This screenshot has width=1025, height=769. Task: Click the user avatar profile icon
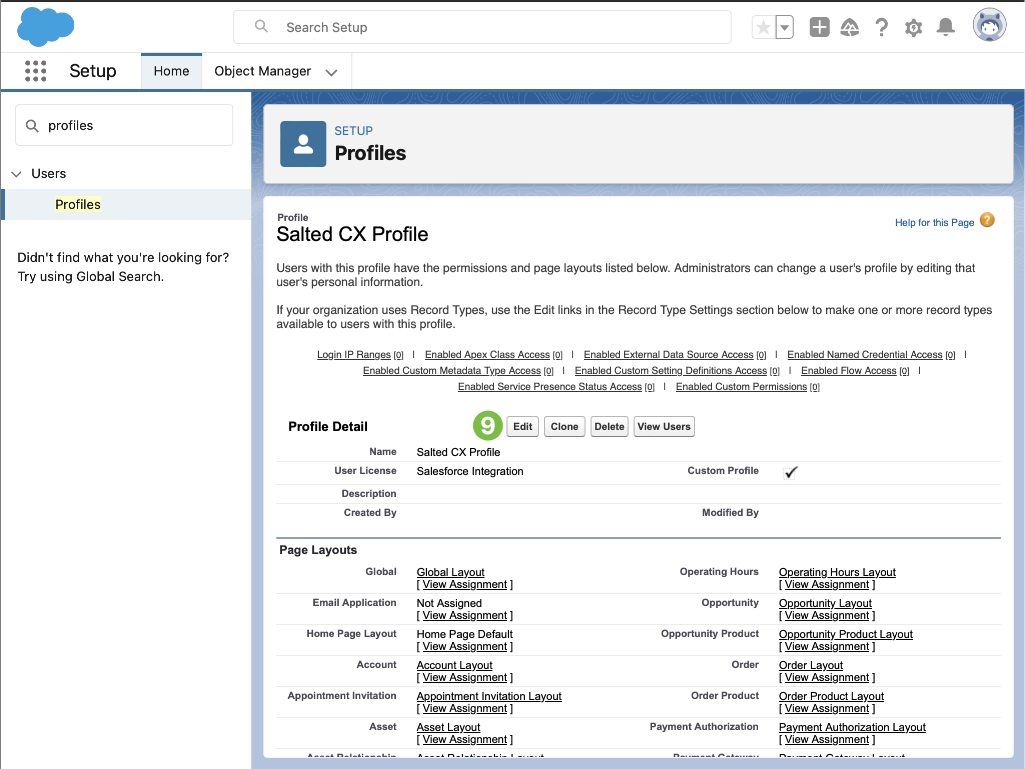pos(989,26)
